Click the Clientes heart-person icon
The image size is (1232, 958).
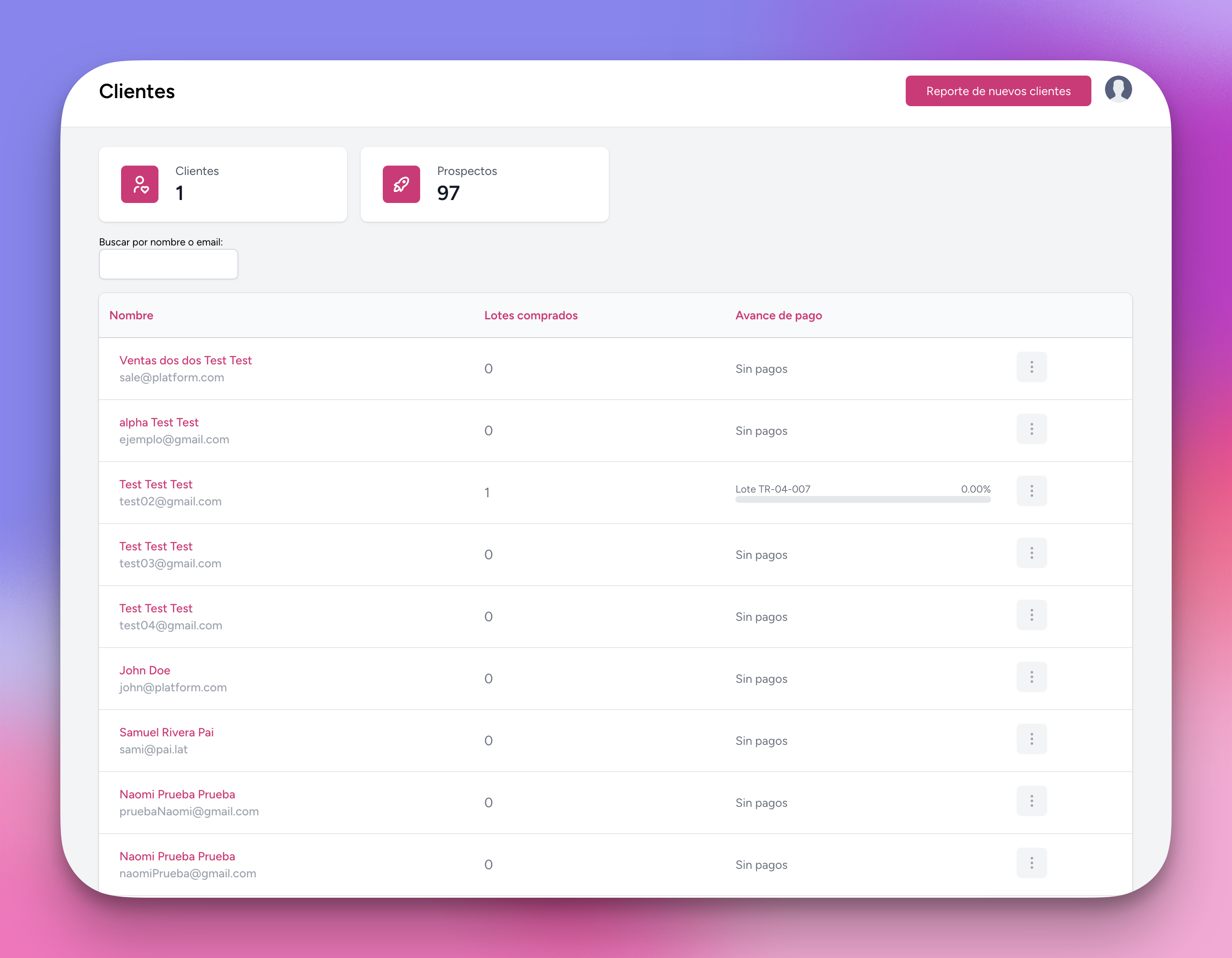click(x=139, y=184)
